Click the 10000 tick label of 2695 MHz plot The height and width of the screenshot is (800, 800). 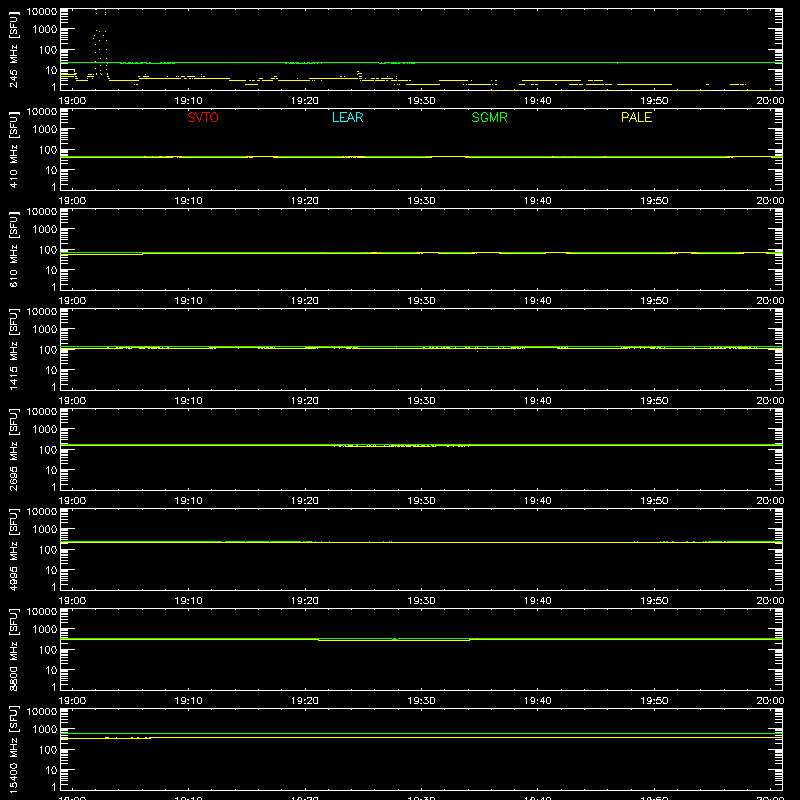[x=42, y=412]
